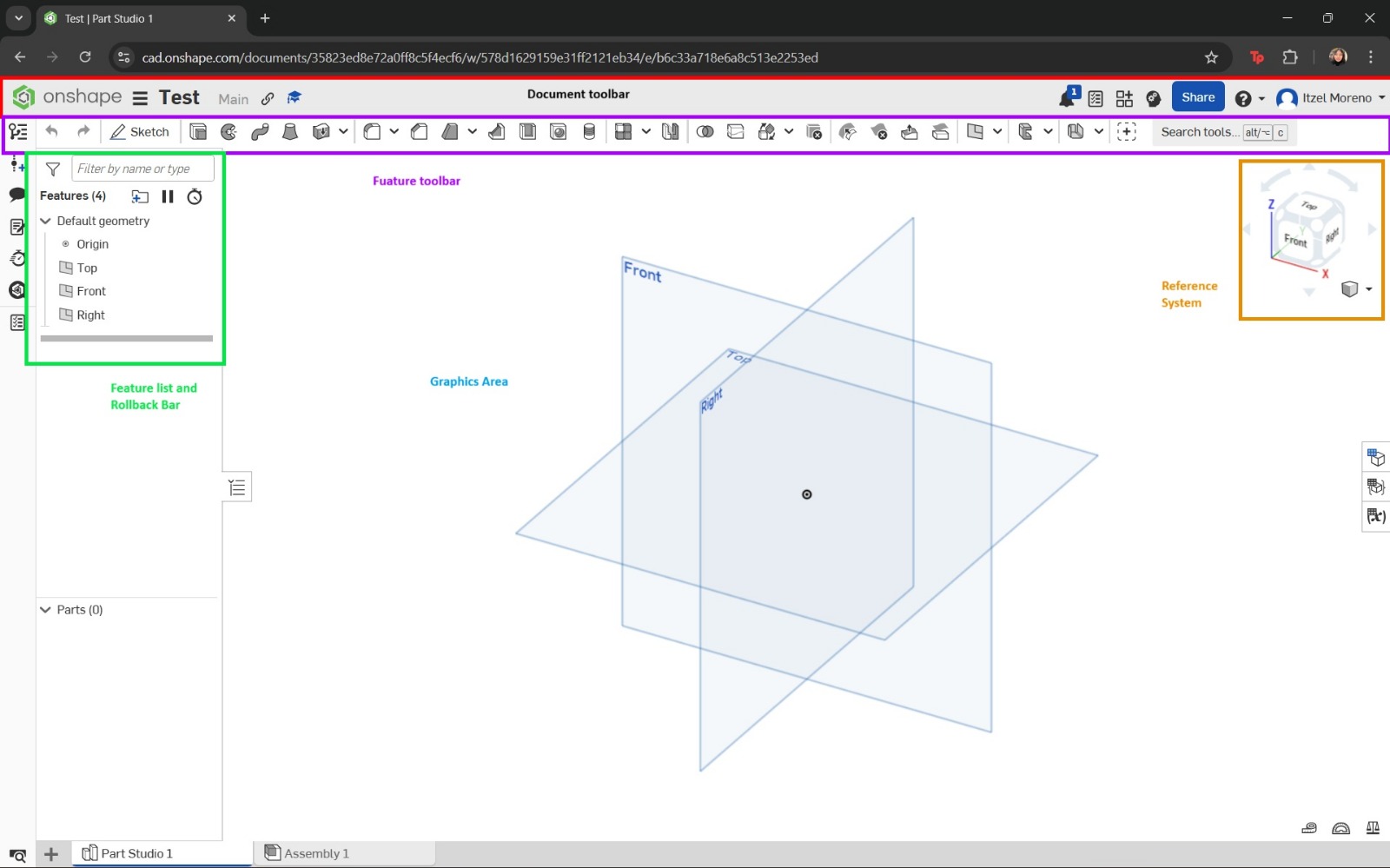Click the Filter by name or type field
1390x868 pixels.
coord(142,168)
